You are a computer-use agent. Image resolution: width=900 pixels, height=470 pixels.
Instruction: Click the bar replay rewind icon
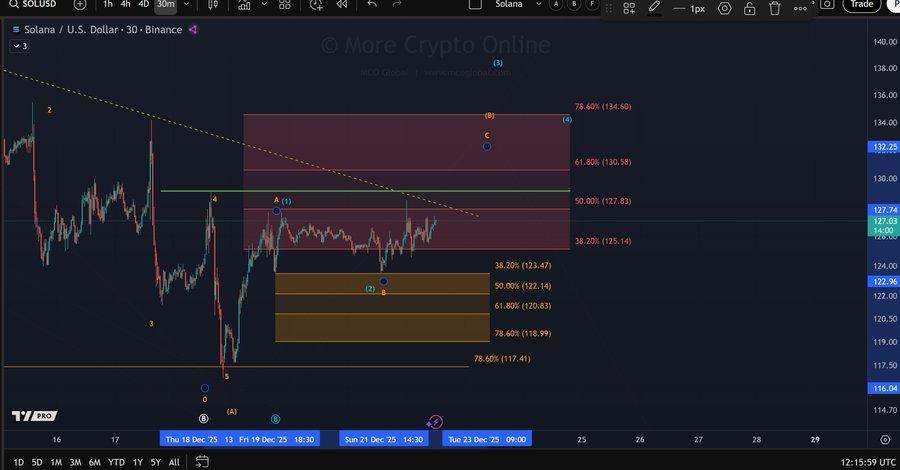(x=340, y=5)
